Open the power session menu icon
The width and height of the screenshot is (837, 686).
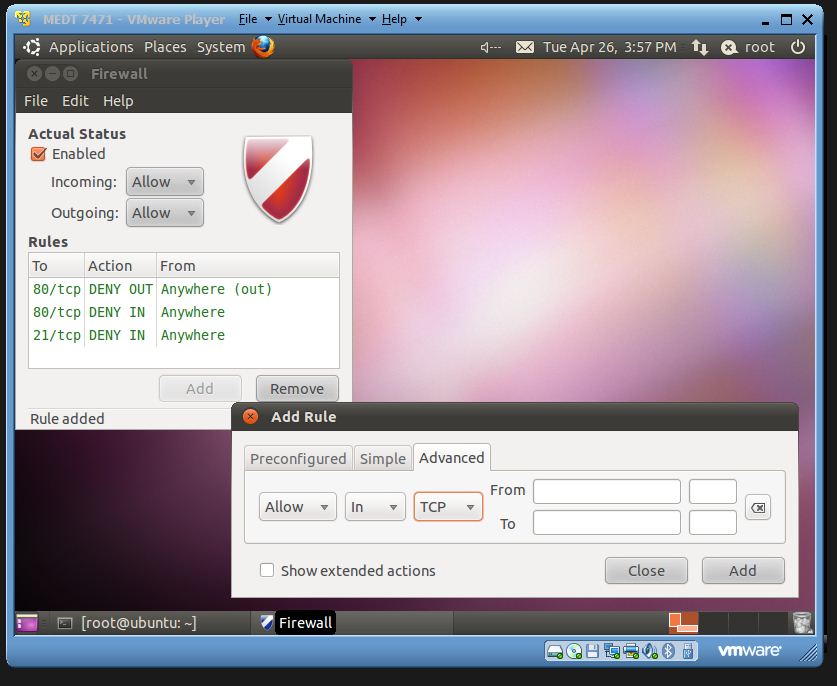(x=797, y=47)
